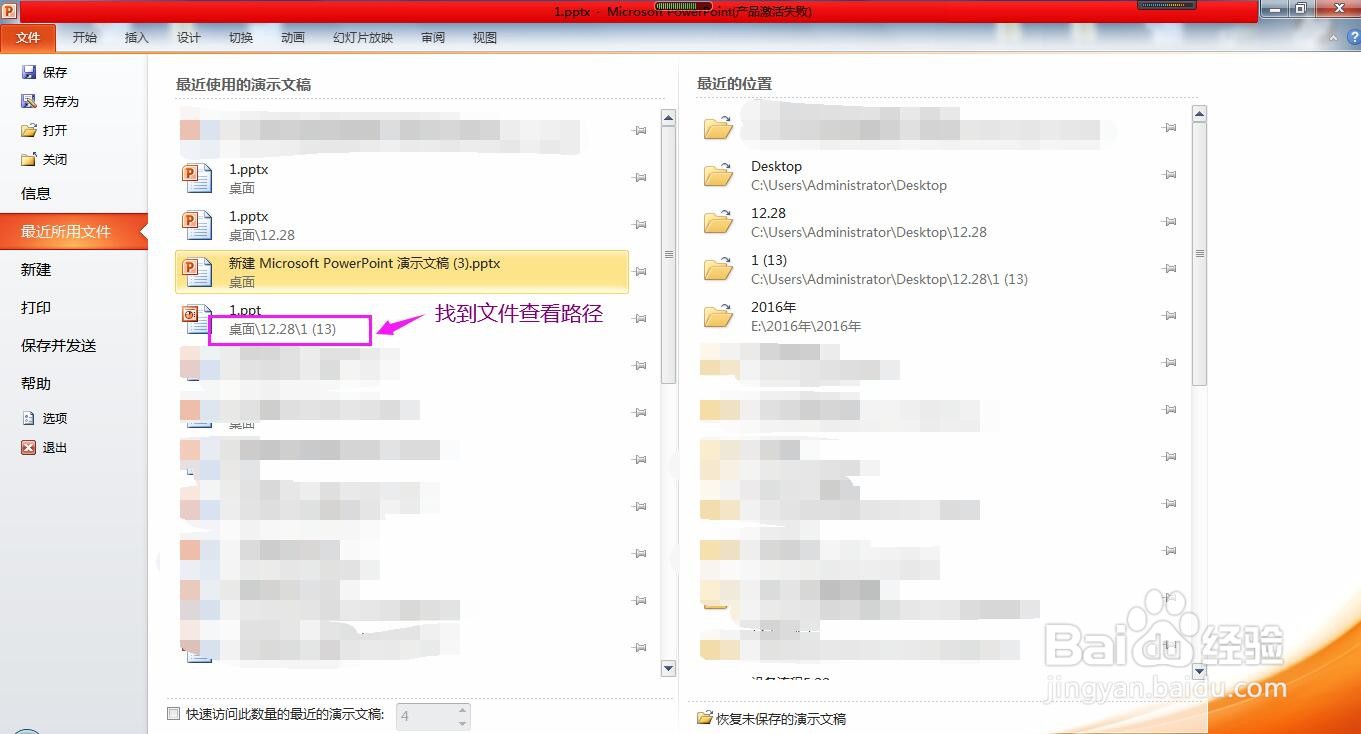Click the 另存为 command

[60, 101]
